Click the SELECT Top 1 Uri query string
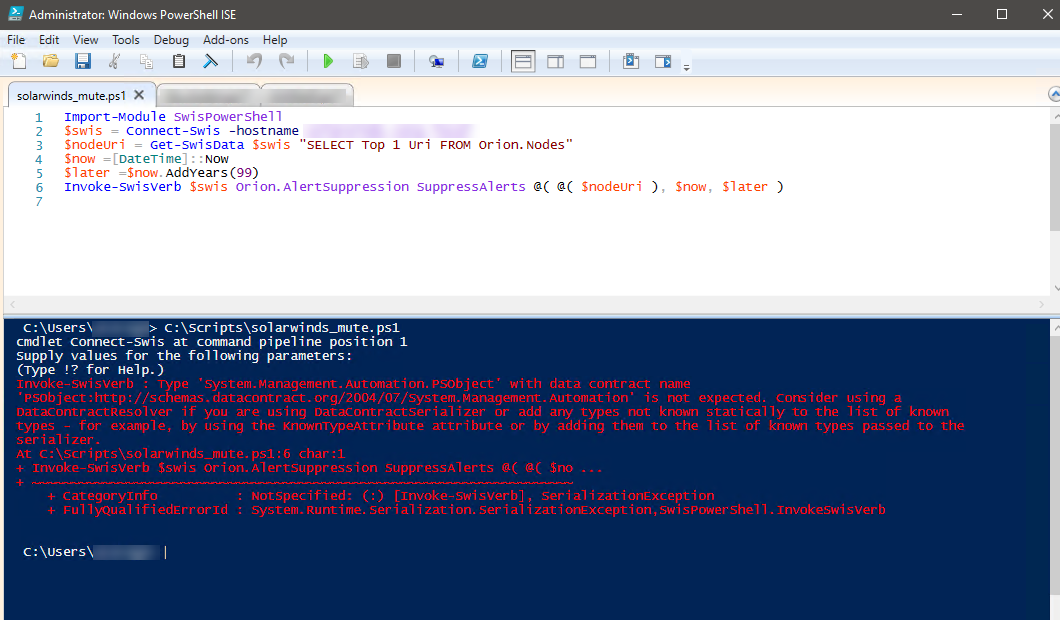 436,145
